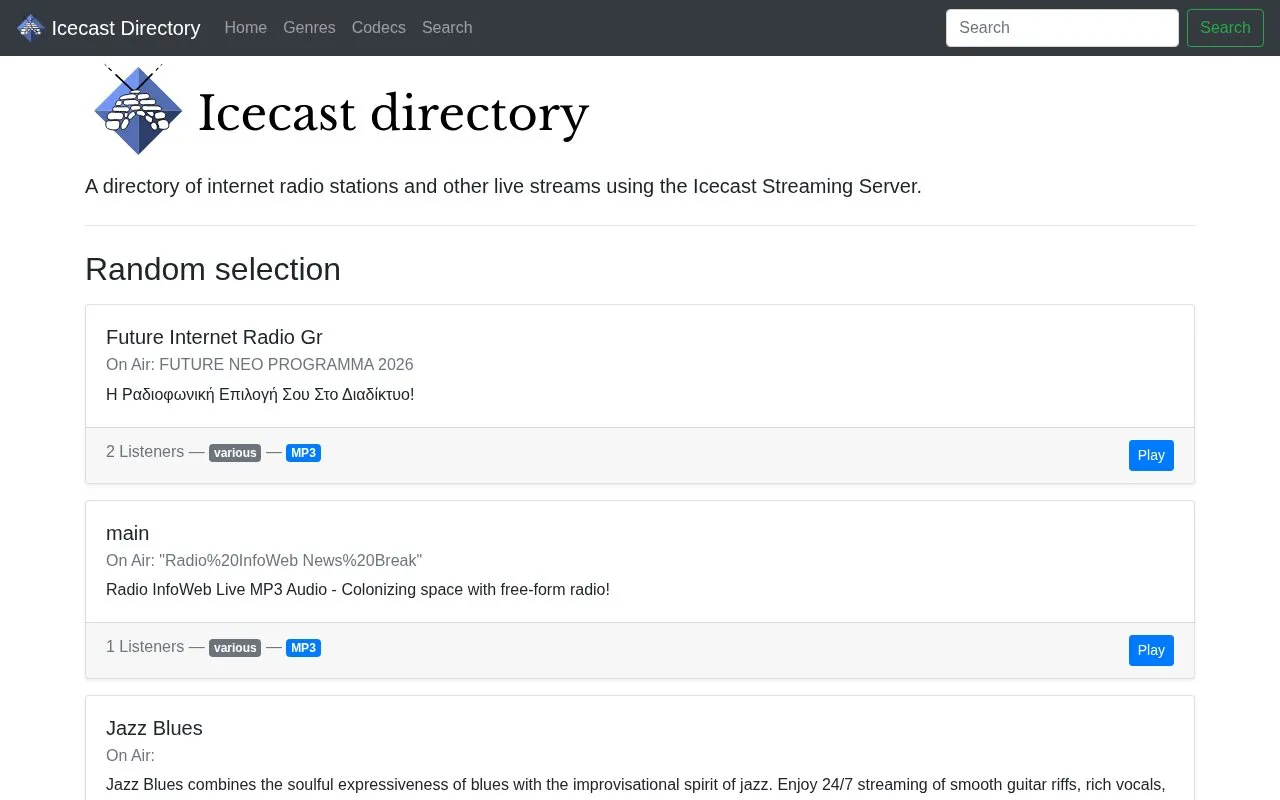
Task: Select the MP3 codec badge under main station
Action: [x=303, y=648]
